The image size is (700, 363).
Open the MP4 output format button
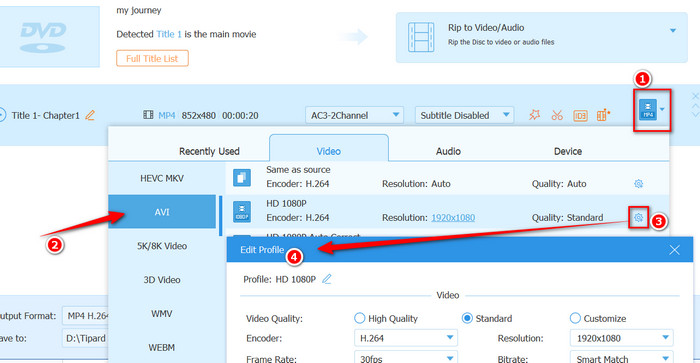tap(648, 109)
